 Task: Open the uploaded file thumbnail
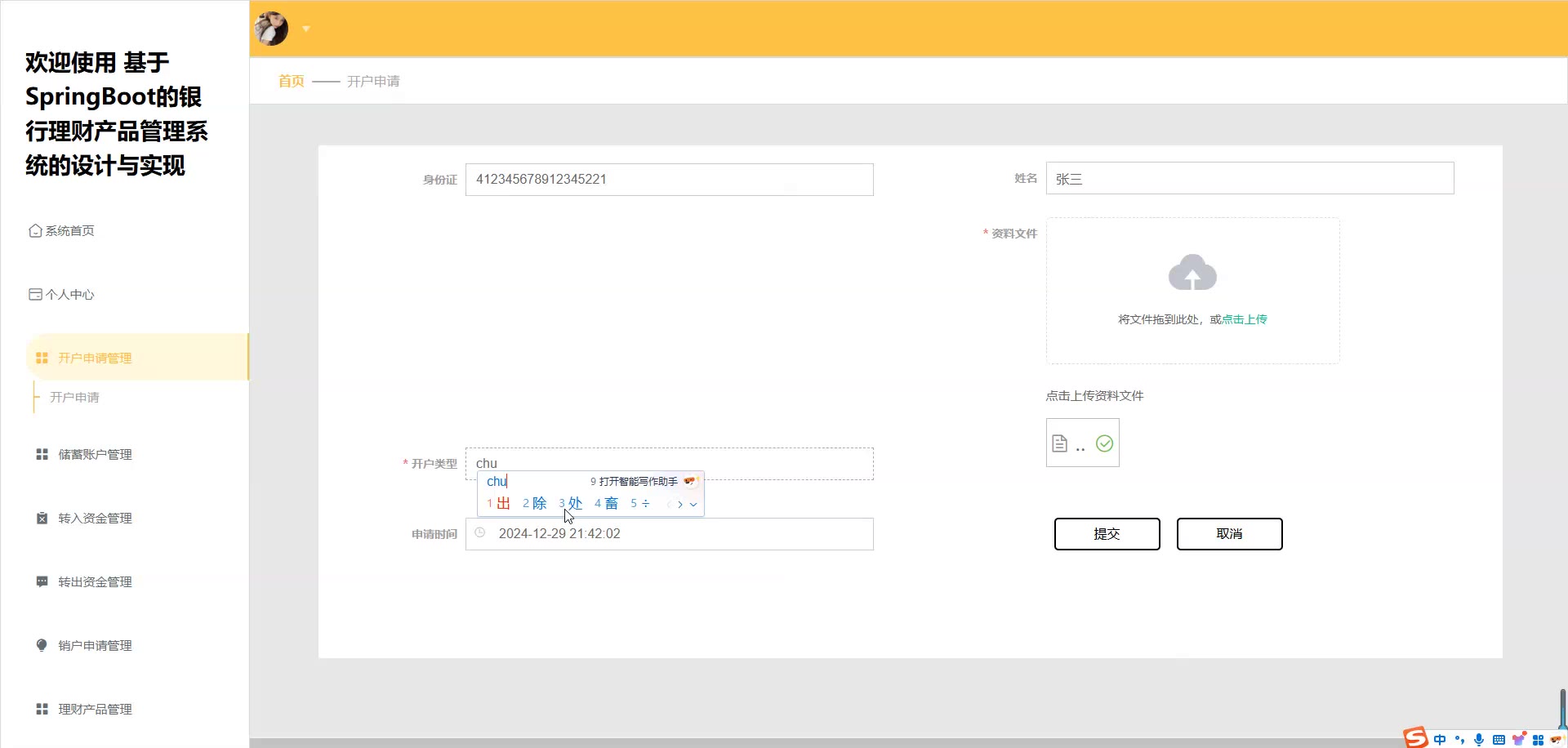pos(1081,443)
